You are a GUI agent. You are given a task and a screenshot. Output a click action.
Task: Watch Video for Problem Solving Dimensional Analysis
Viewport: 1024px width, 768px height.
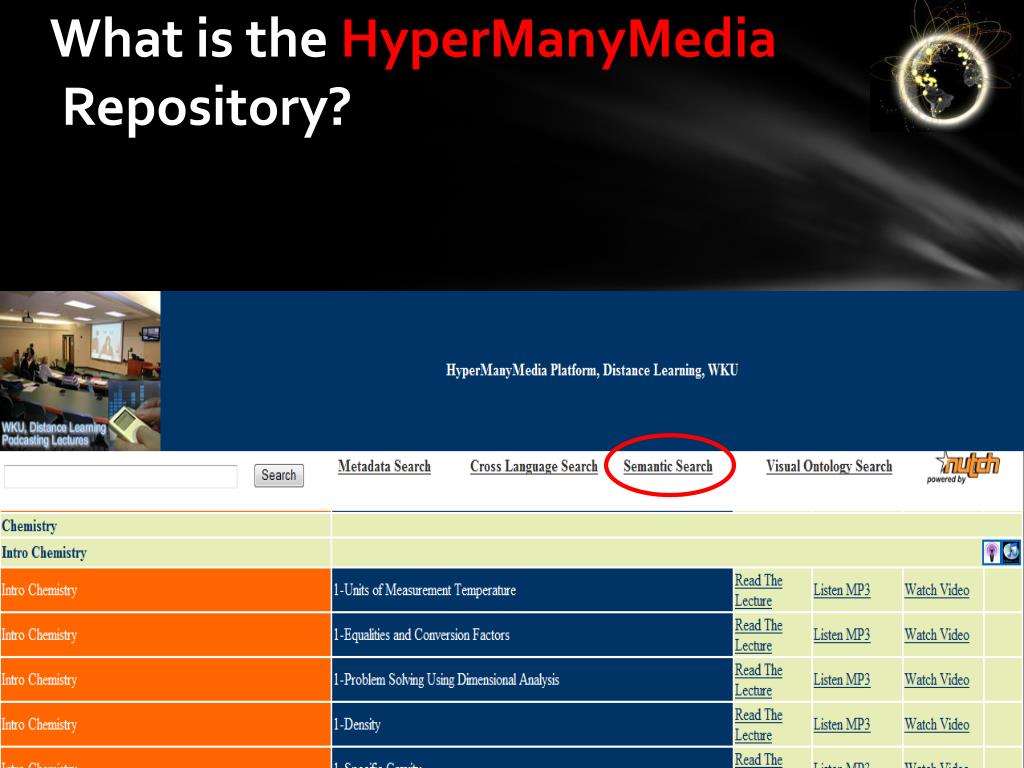[936, 680]
